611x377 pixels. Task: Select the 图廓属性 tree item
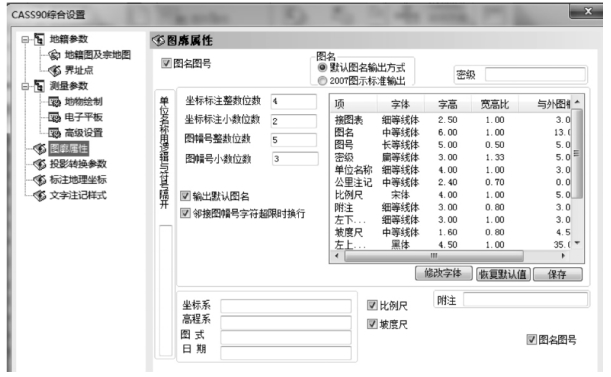(x=69, y=149)
